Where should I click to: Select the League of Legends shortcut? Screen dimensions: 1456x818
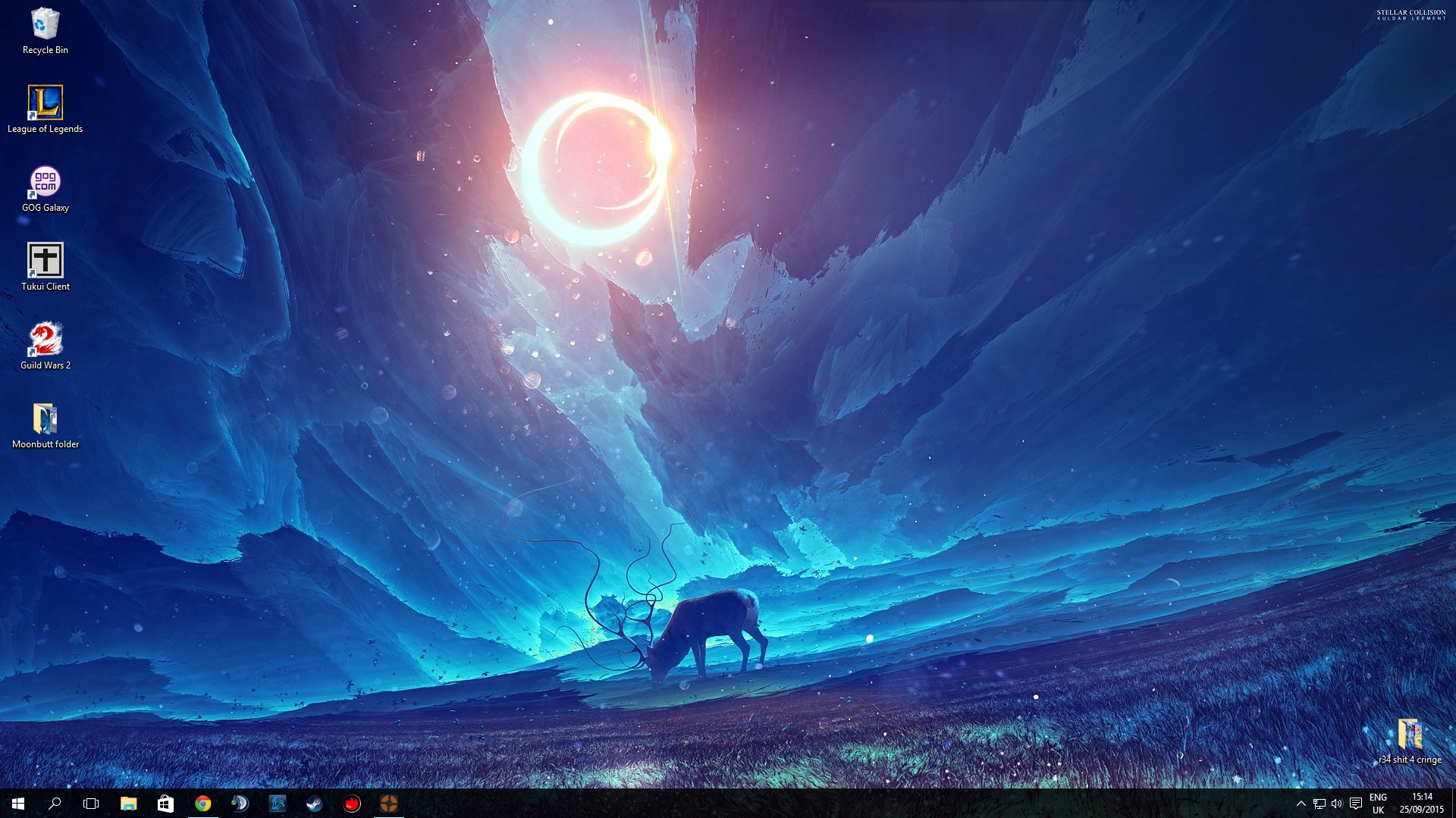45,110
